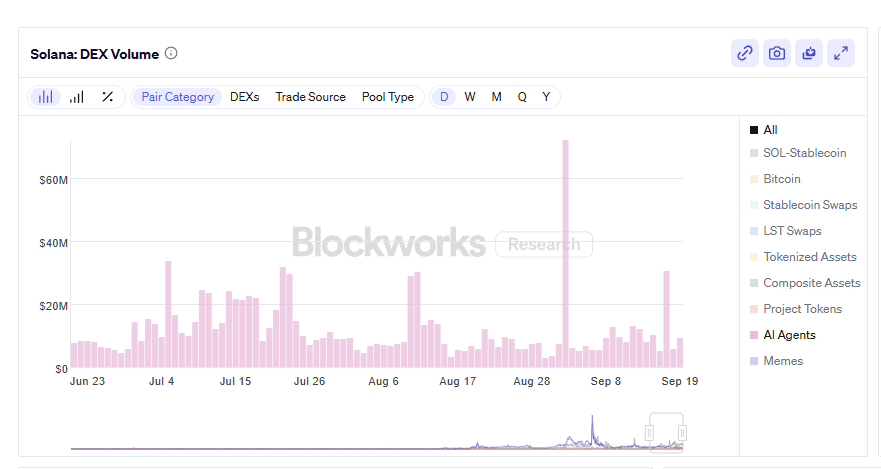Select the weekly W interval

coord(470,97)
